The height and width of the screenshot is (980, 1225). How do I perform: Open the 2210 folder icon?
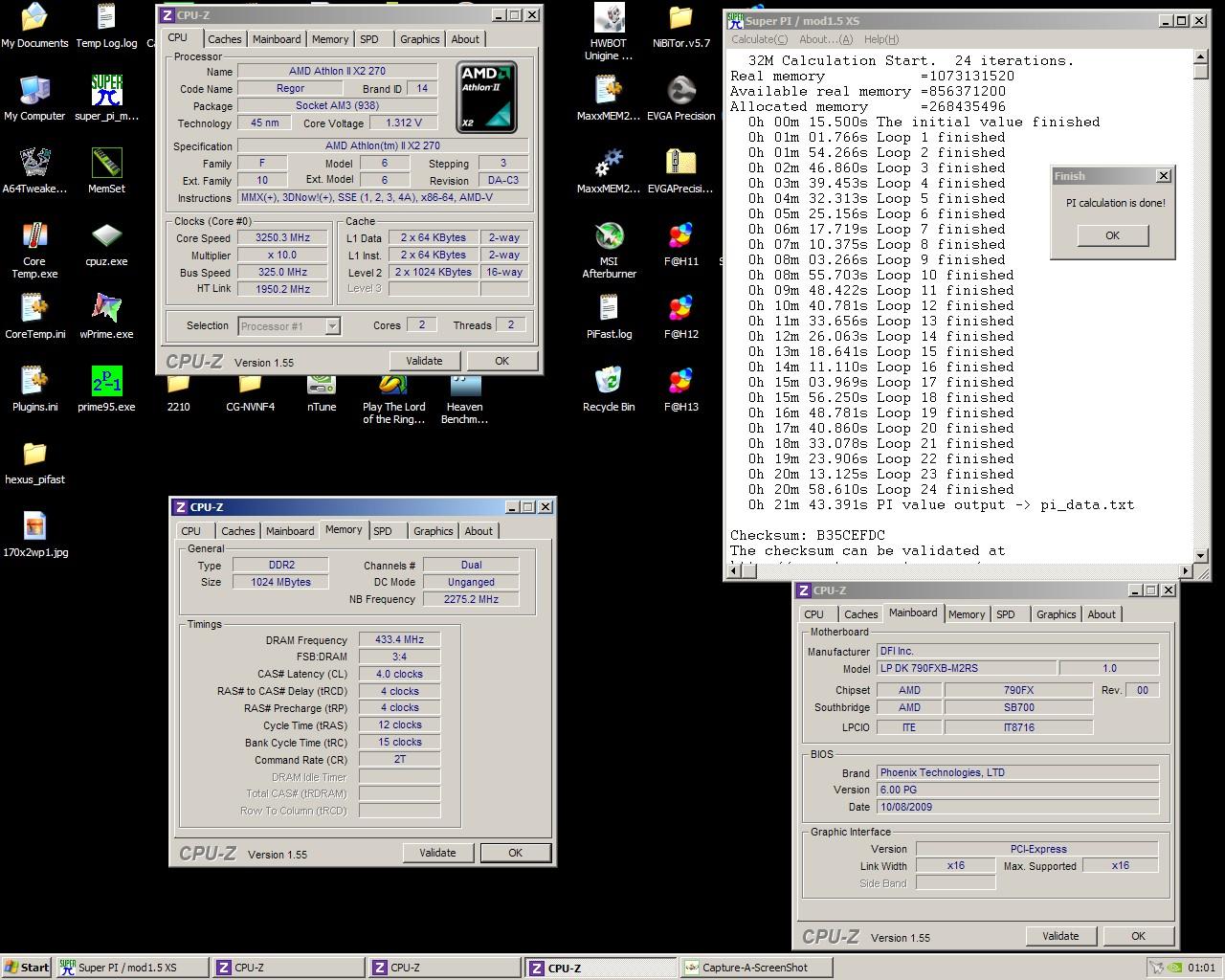pyautogui.click(x=178, y=394)
